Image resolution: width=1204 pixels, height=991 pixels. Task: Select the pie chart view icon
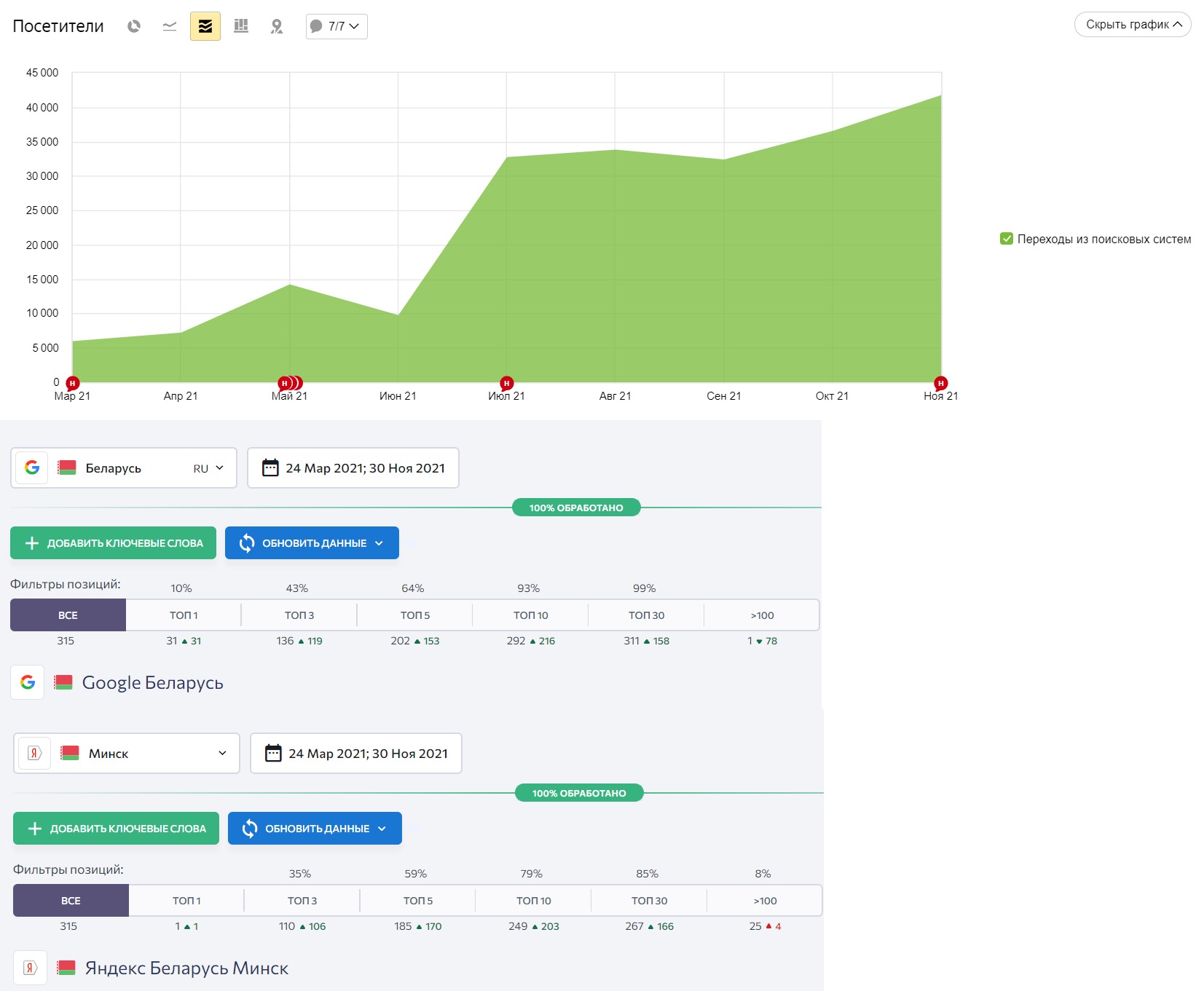134,26
